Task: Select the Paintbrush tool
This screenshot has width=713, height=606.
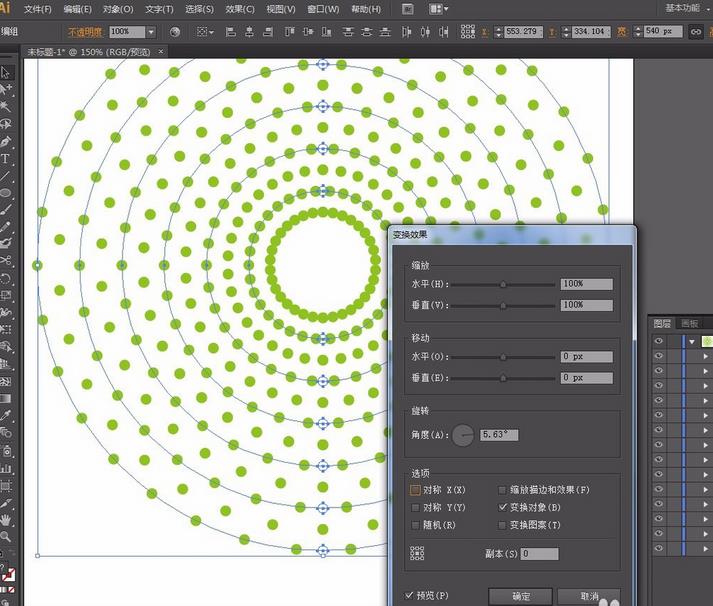Action: click(x=5, y=210)
